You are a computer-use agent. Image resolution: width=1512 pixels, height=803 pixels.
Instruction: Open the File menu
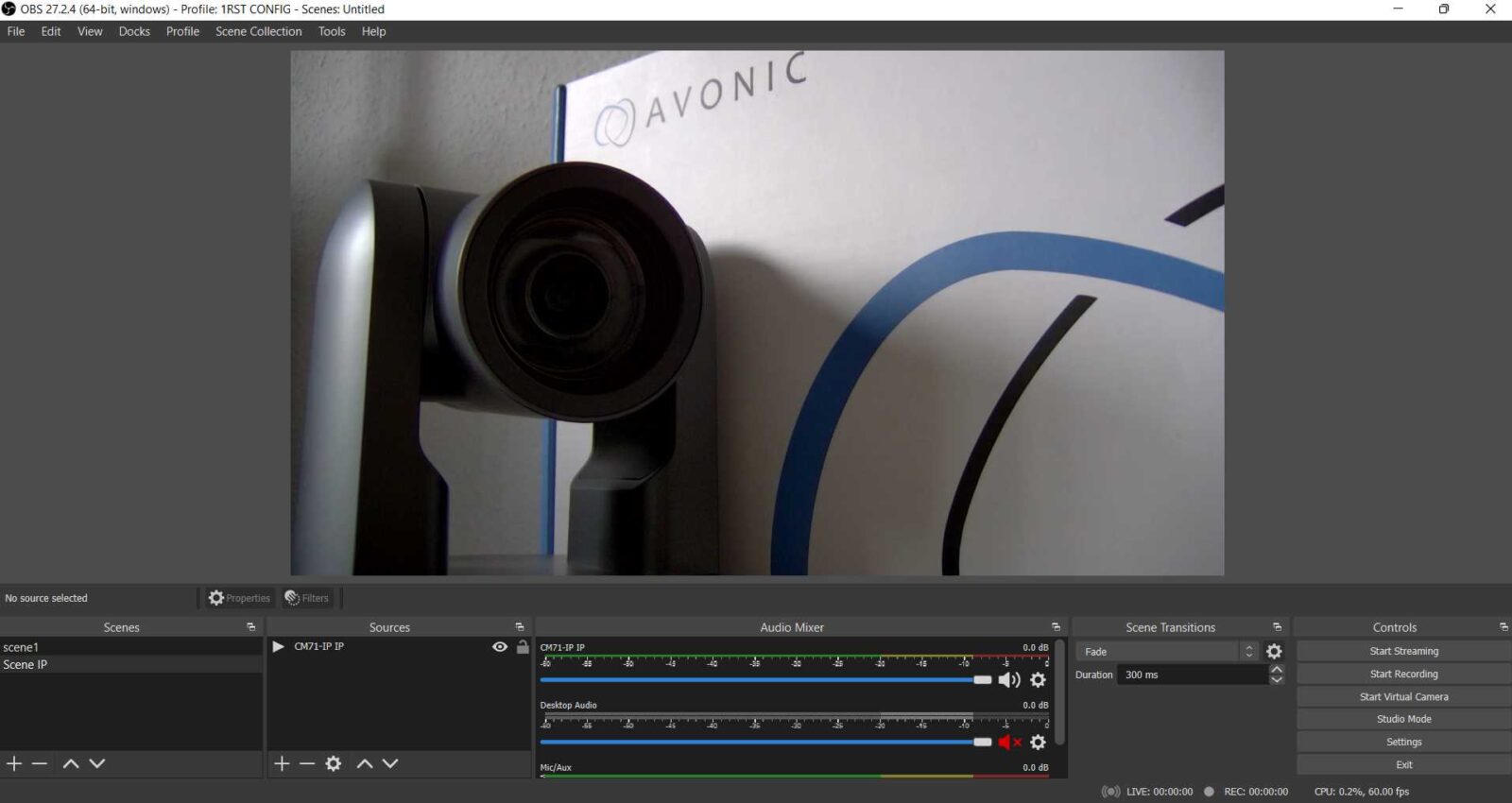tap(16, 31)
